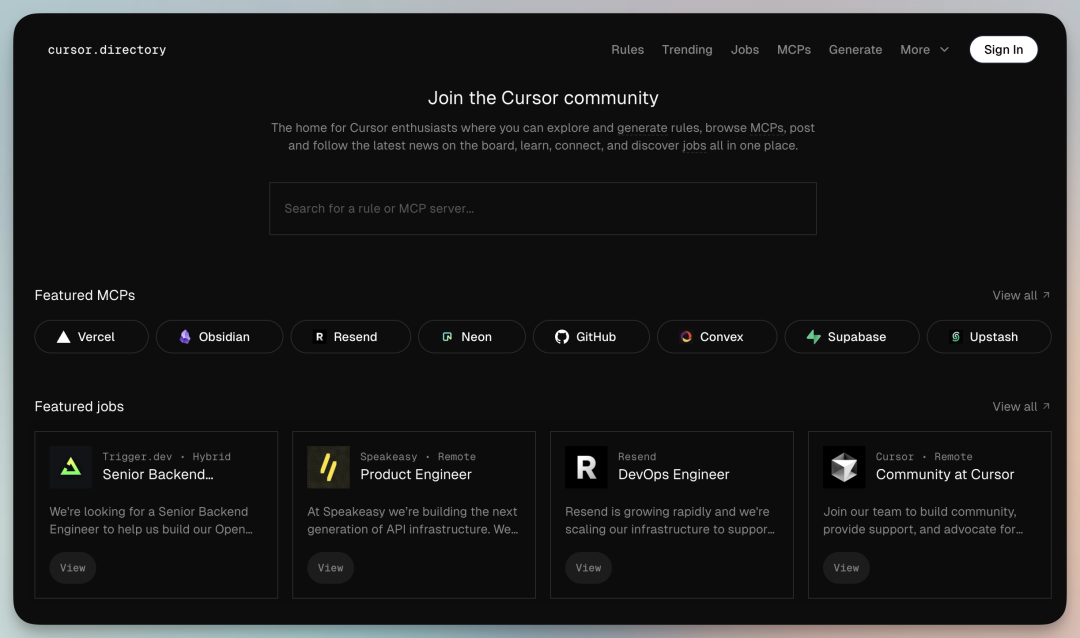Select the Supabase MCP chip label
Image resolution: width=1080 pixels, height=638 pixels.
(x=856, y=337)
